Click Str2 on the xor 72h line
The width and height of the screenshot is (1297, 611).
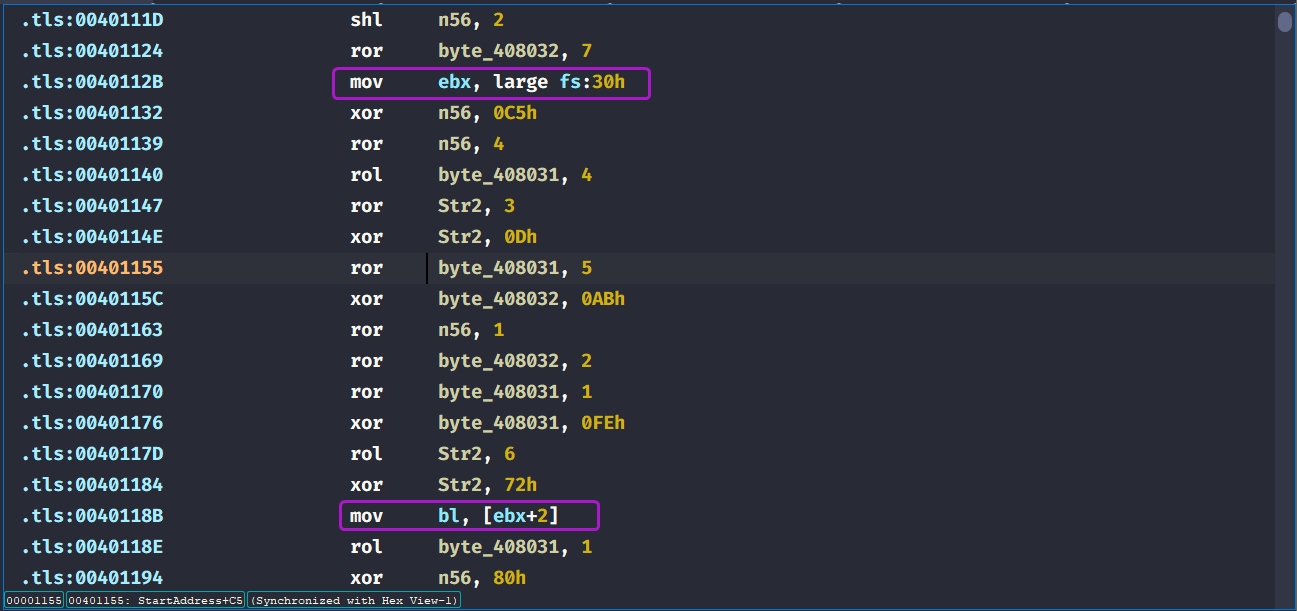pyautogui.click(x=458, y=485)
